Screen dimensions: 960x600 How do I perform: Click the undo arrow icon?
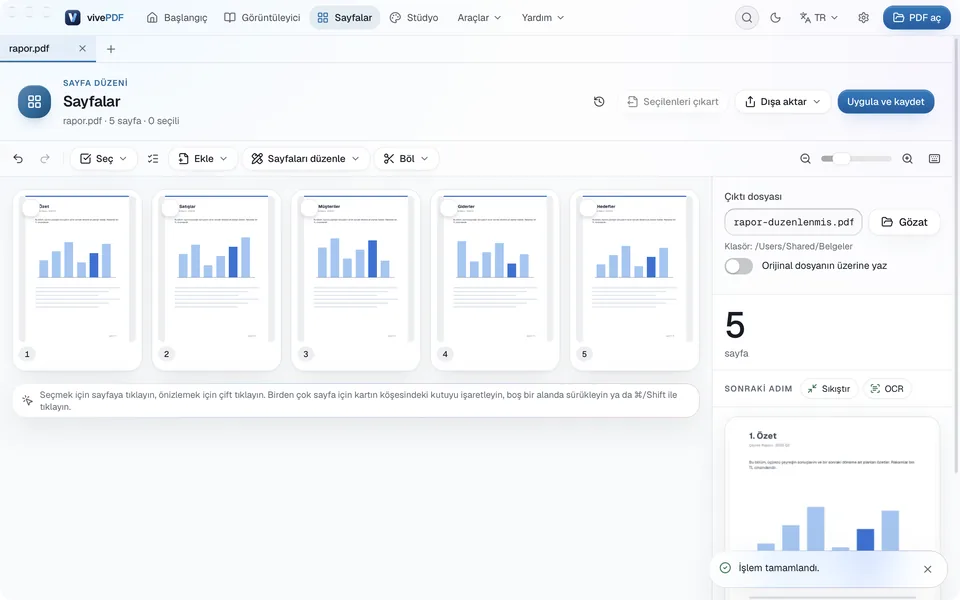pyautogui.click(x=18, y=159)
